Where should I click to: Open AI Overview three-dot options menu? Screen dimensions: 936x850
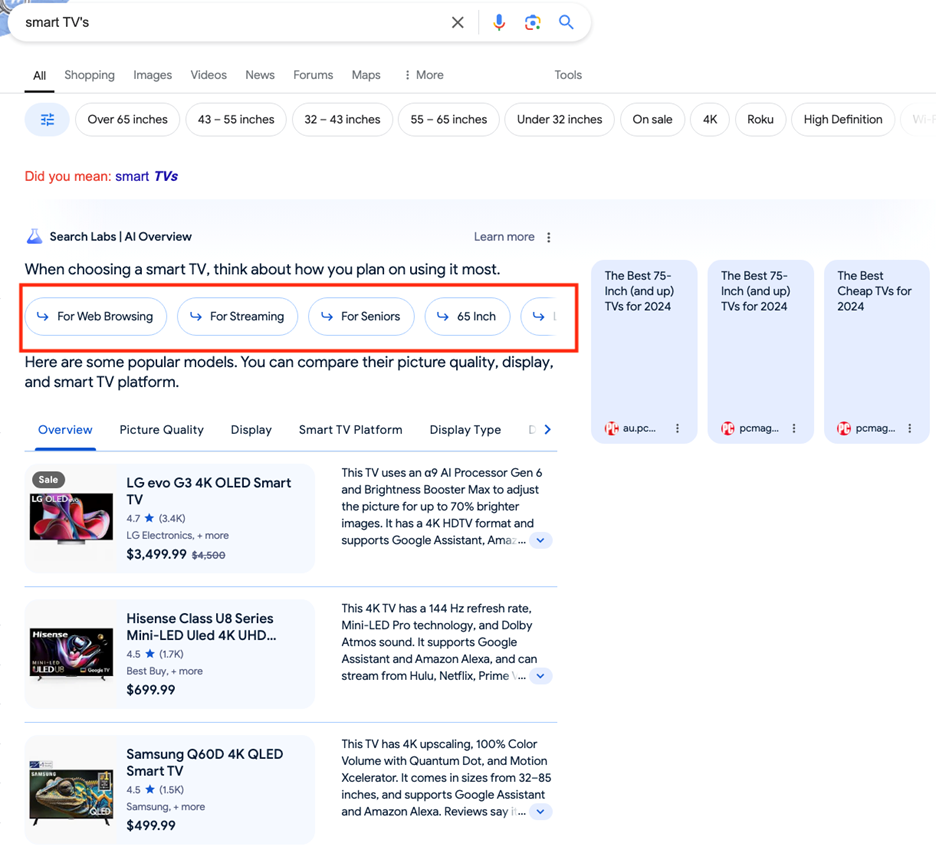click(x=549, y=237)
